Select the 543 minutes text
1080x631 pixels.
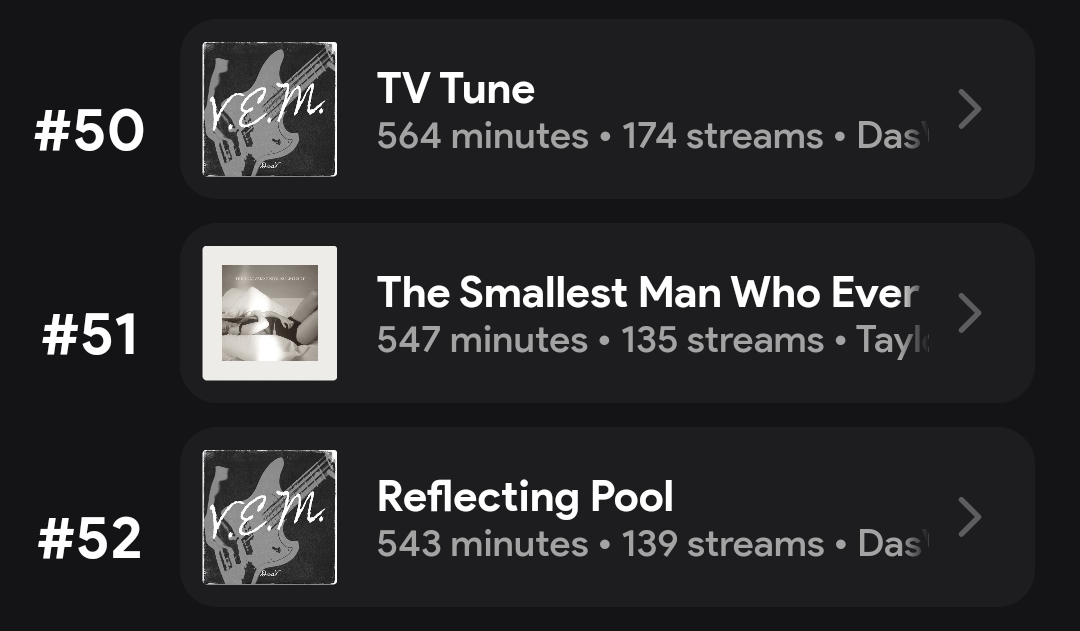coord(482,544)
